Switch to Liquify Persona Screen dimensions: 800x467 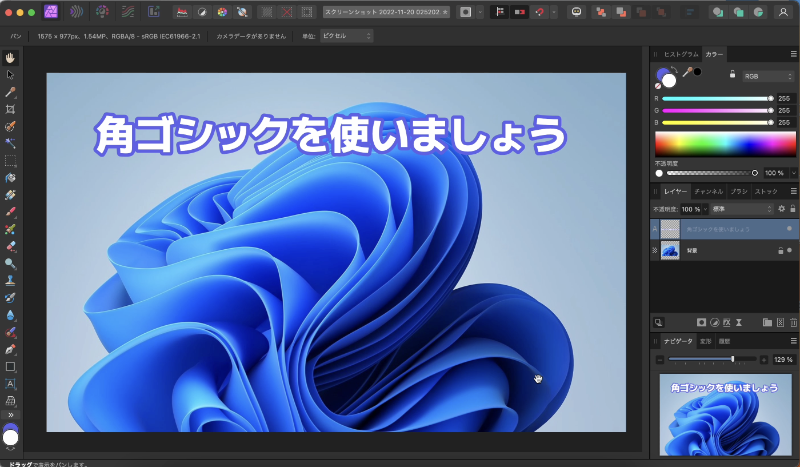coord(77,12)
